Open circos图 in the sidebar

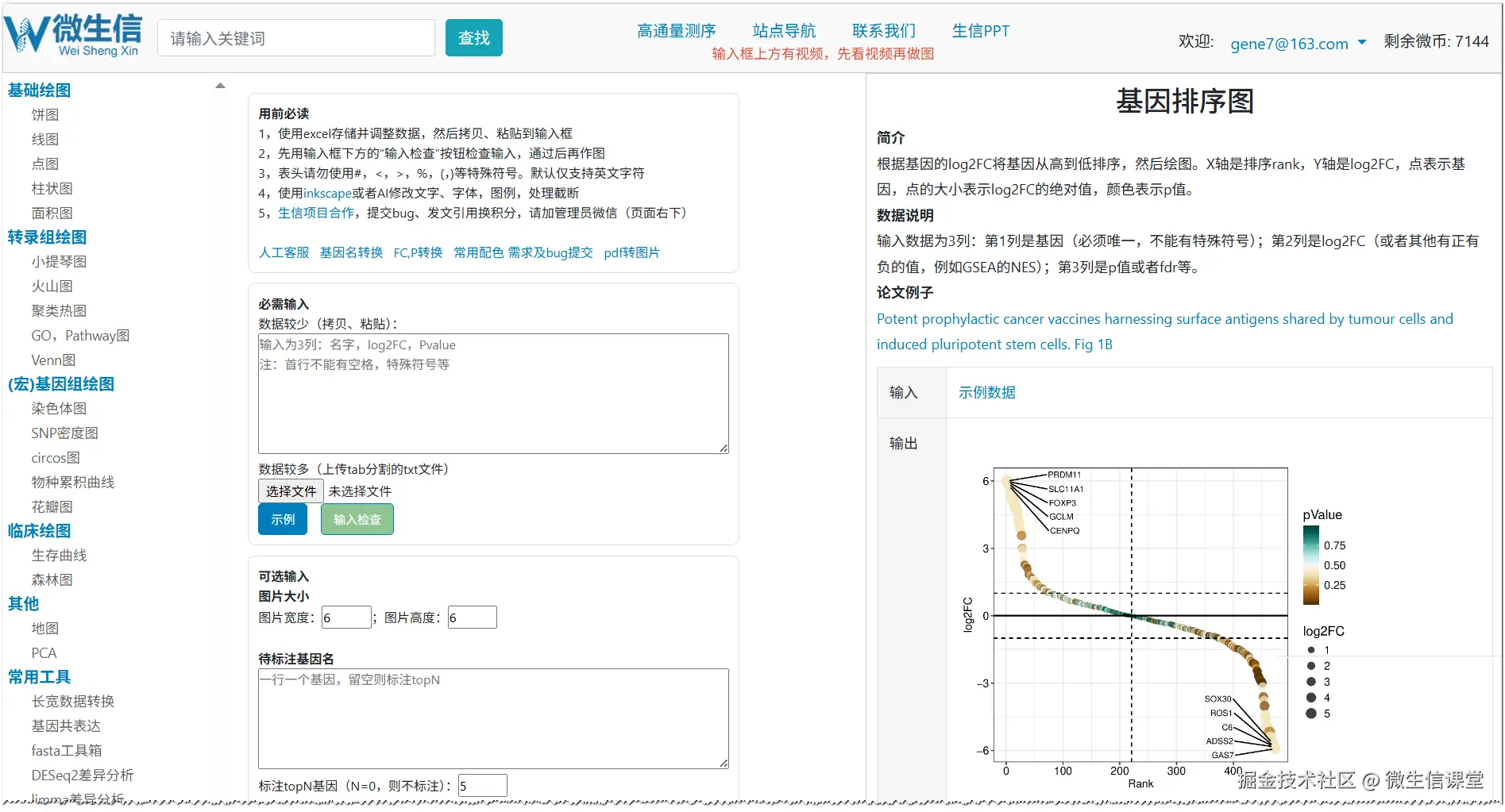click(56, 458)
